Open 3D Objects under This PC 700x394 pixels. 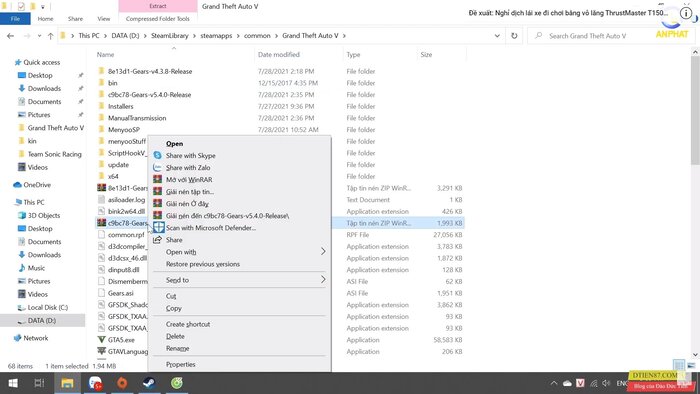pos(43,215)
